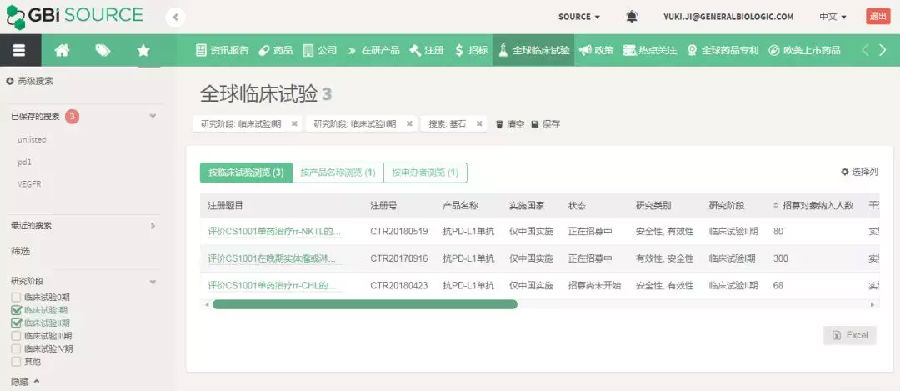Open the saved search 'pd1'

click(x=25, y=162)
